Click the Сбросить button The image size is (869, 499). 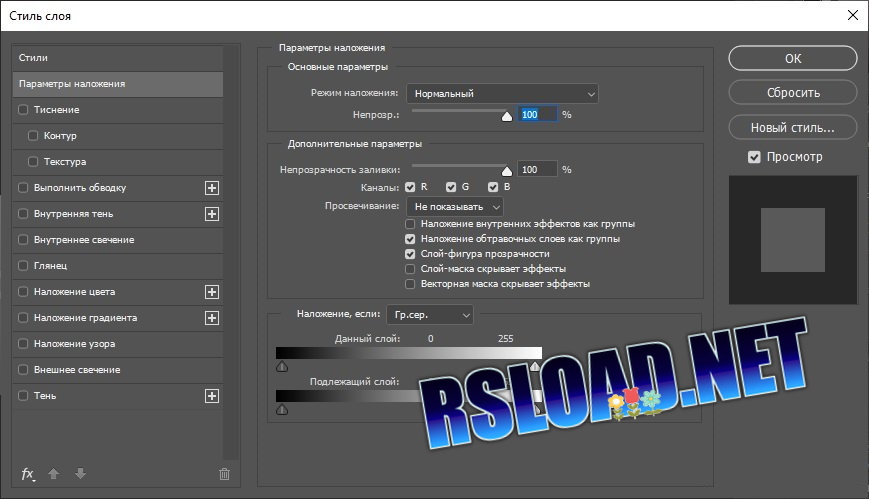click(793, 93)
